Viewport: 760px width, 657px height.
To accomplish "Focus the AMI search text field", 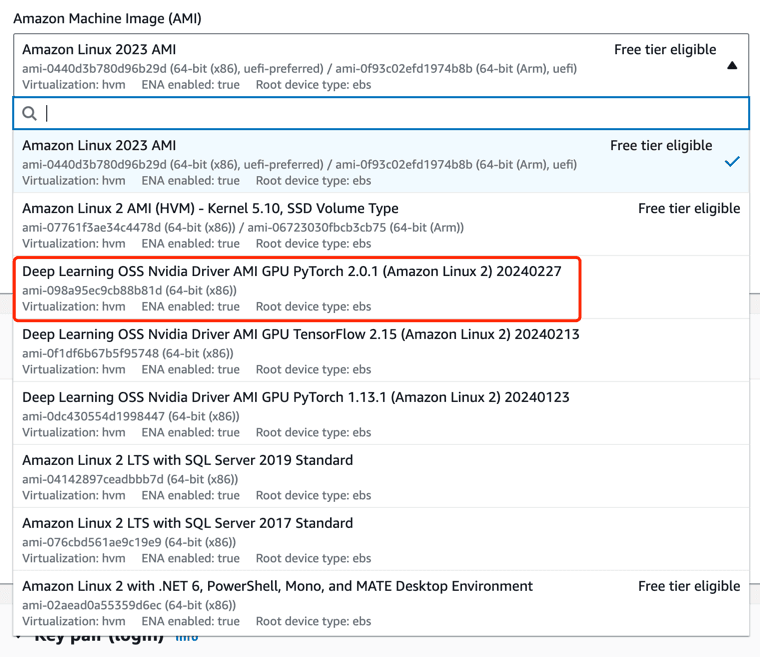I will click(x=390, y=113).
